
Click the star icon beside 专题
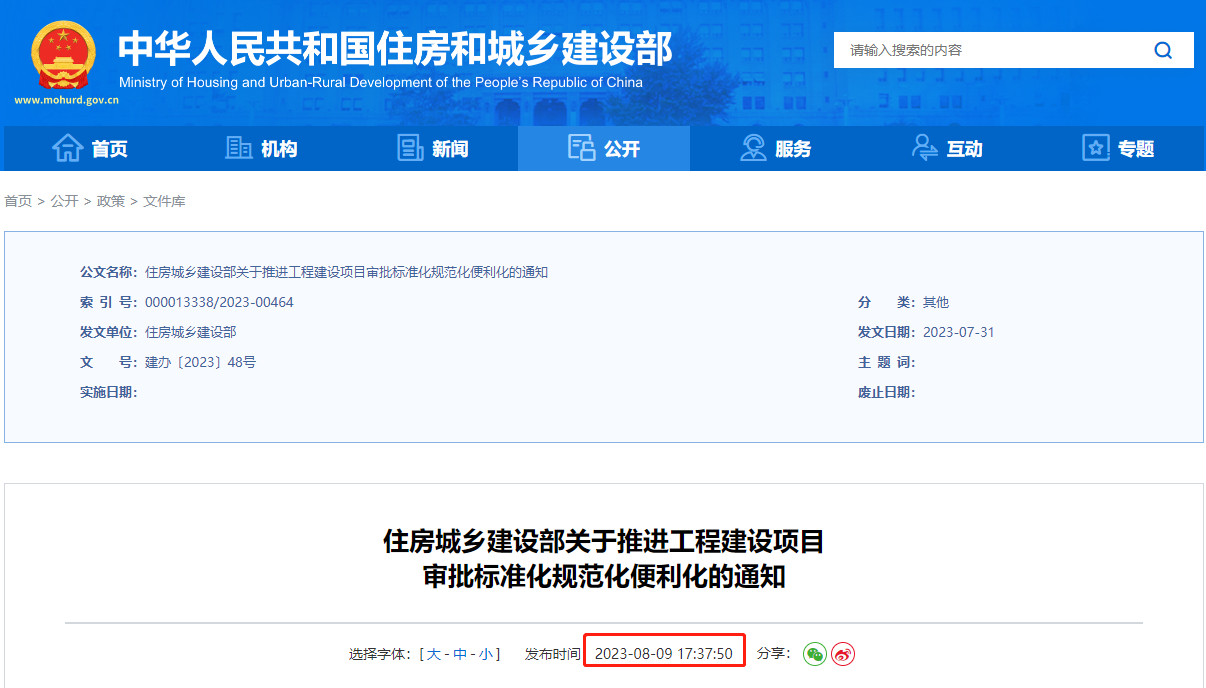coord(1096,148)
